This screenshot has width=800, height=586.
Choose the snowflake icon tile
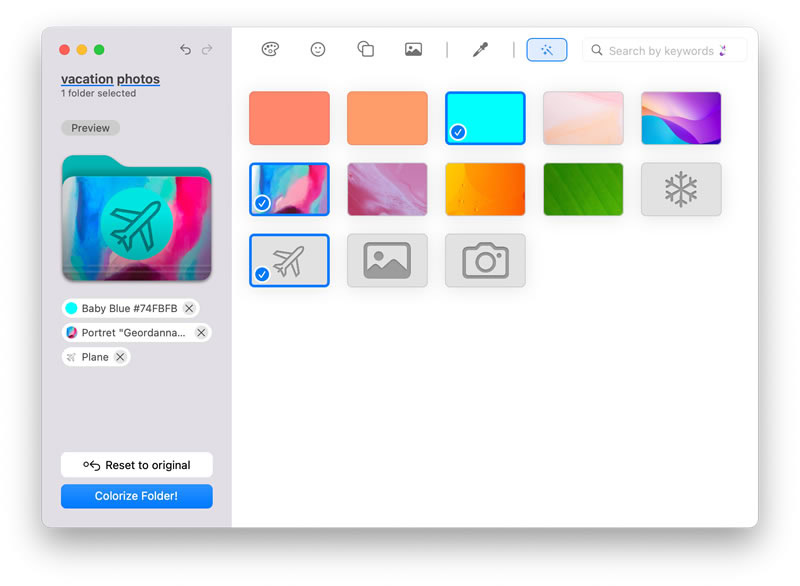pos(681,189)
